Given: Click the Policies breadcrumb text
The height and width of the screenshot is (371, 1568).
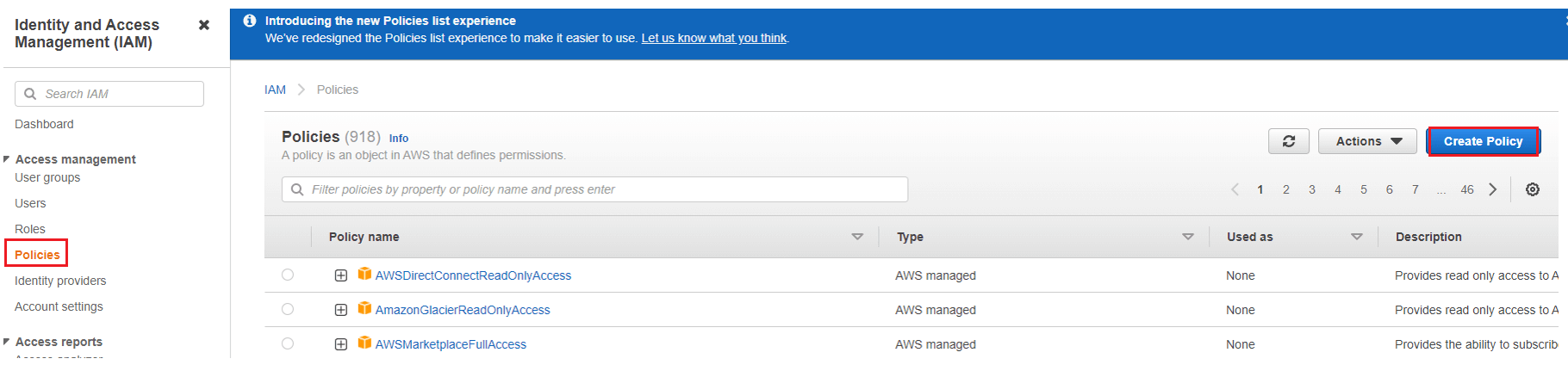Looking at the screenshot, I should (x=338, y=90).
